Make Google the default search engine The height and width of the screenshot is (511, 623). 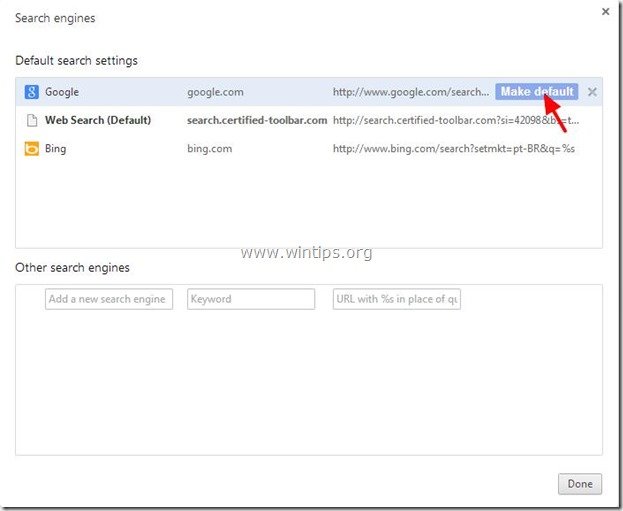[536, 92]
